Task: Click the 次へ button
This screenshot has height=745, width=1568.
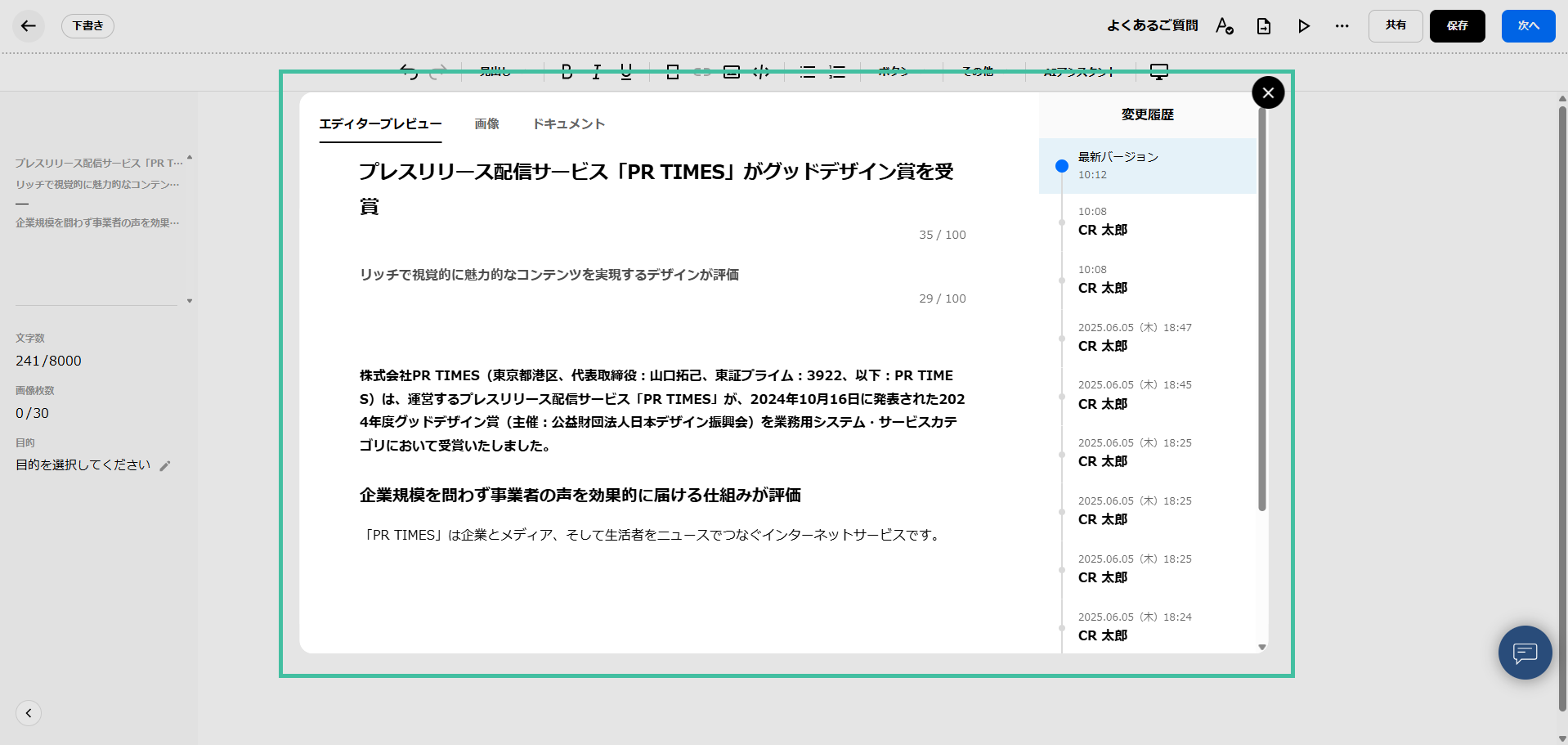Action: coord(1528,26)
